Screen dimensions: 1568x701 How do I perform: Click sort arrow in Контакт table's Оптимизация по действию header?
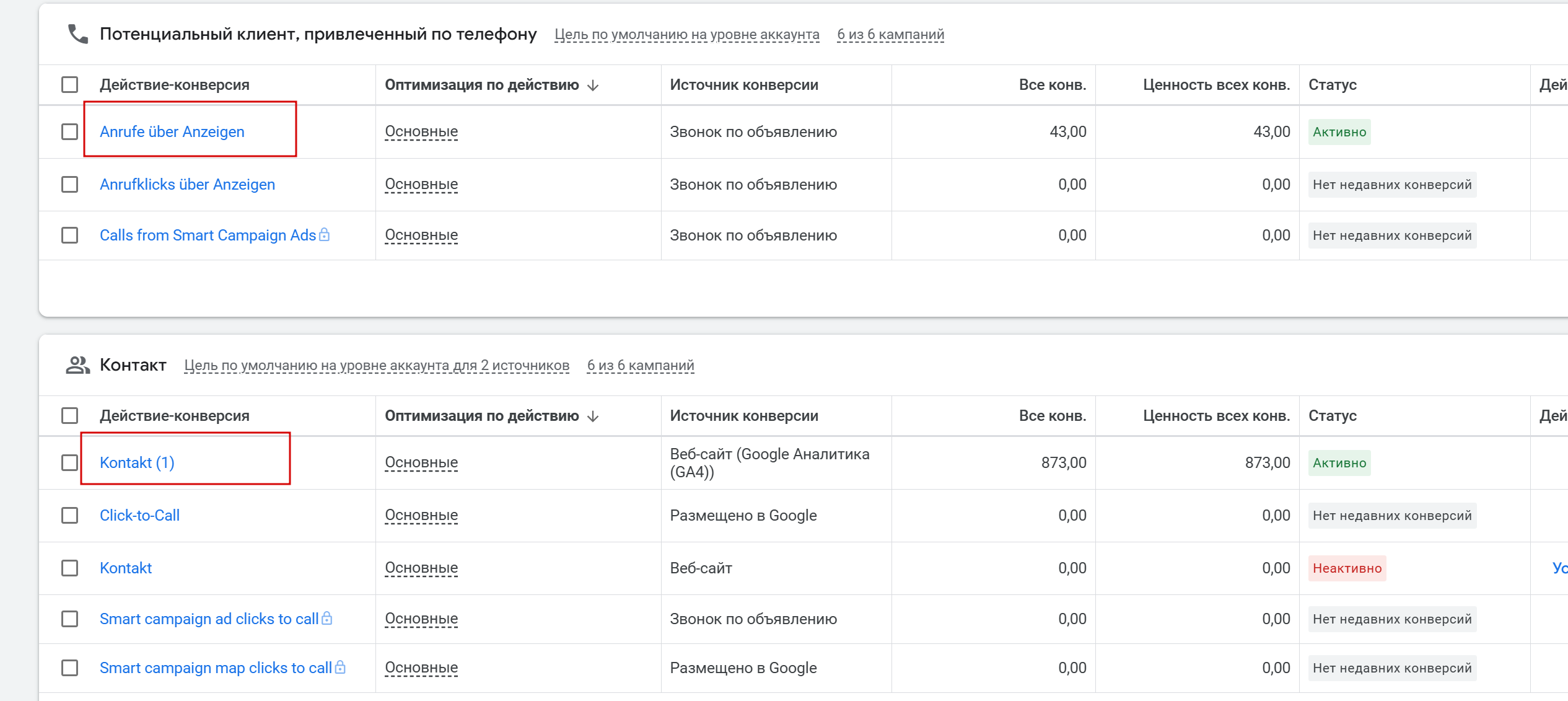click(x=593, y=417)
